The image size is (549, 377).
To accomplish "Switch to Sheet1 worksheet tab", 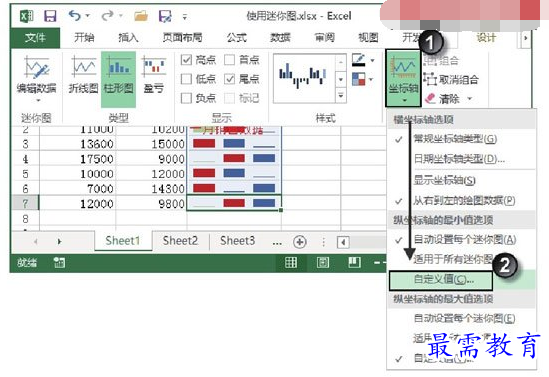I will click(123, 241).
